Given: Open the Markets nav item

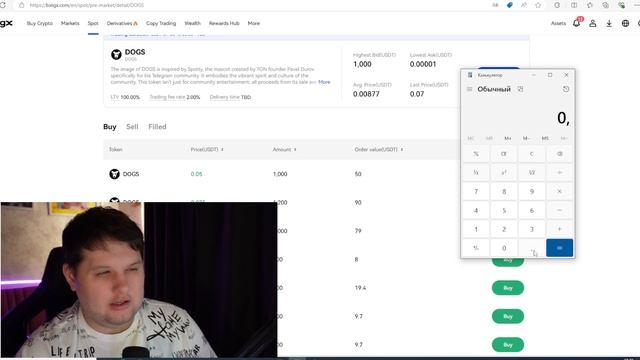Looking at the screenshot, I should pyautogui.click(x=70, y=23).
